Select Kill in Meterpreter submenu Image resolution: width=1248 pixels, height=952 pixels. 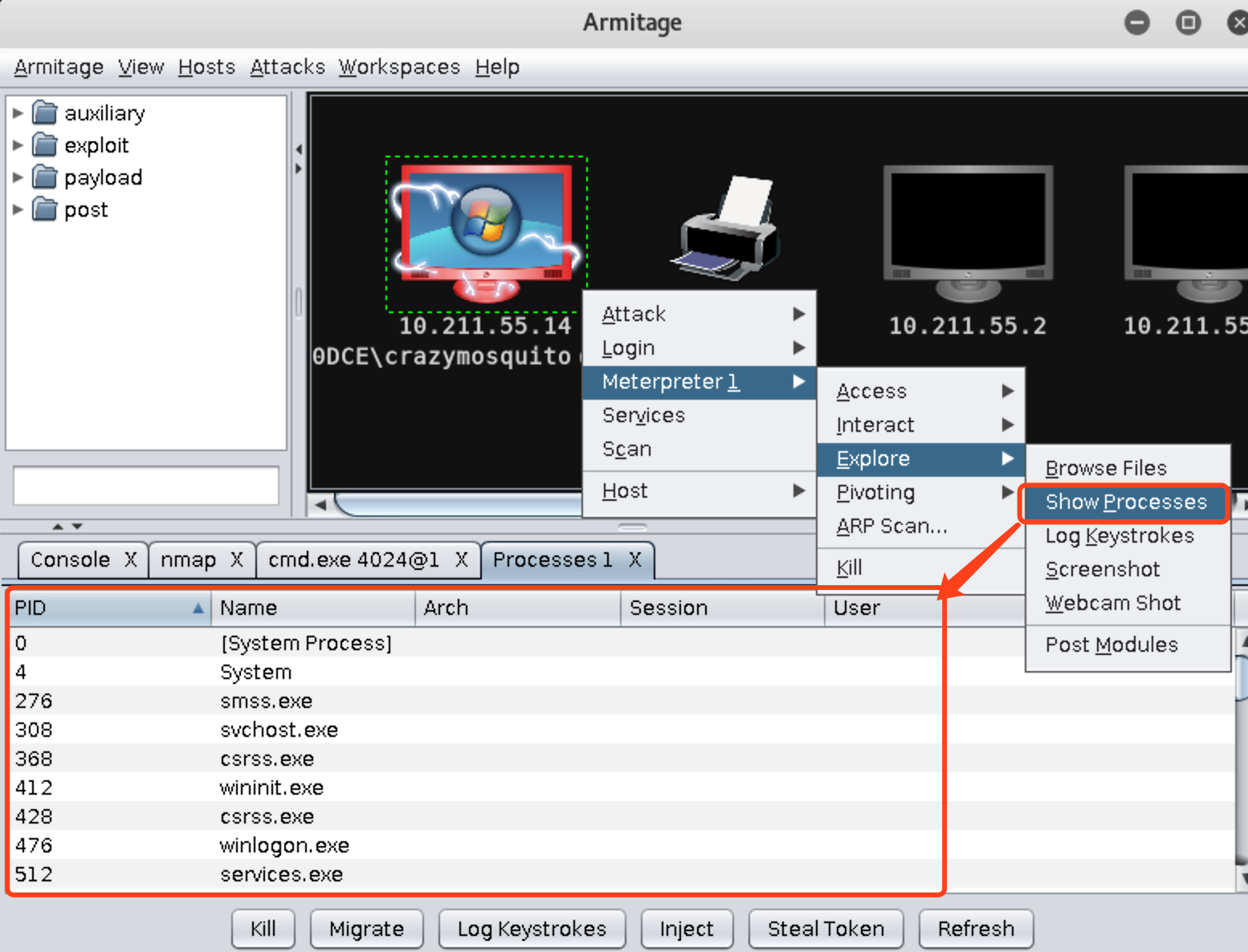[921, 568]
